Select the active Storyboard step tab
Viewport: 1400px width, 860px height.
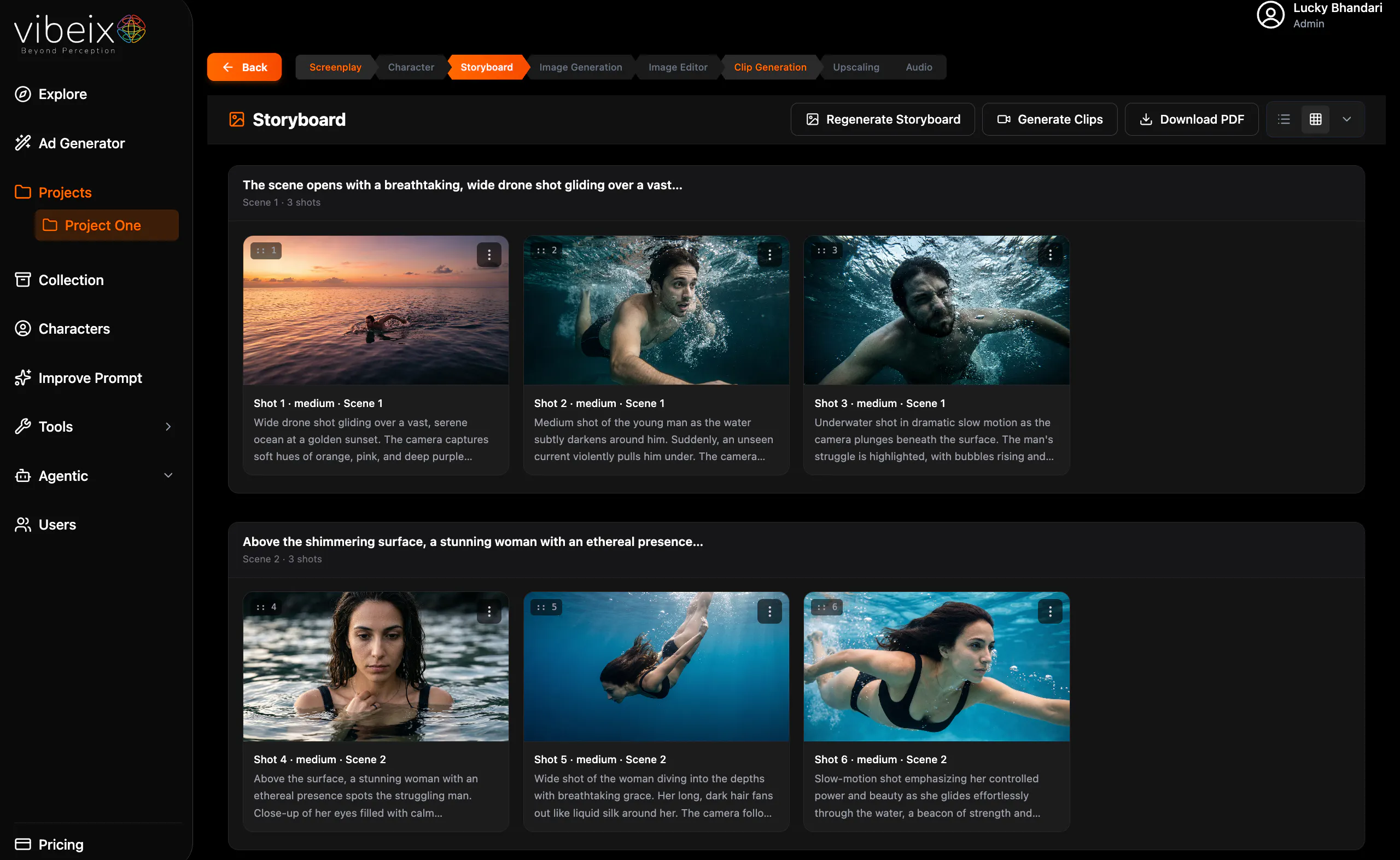[487, 67]
